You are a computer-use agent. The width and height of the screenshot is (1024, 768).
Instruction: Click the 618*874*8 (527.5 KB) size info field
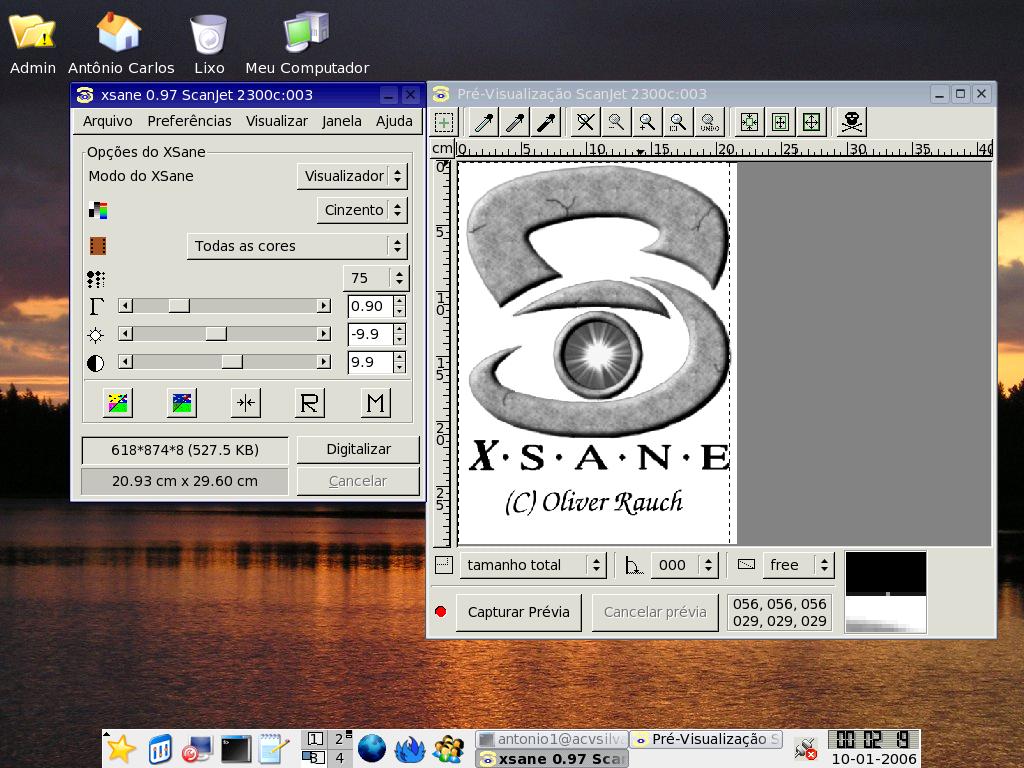pos(185,450)
